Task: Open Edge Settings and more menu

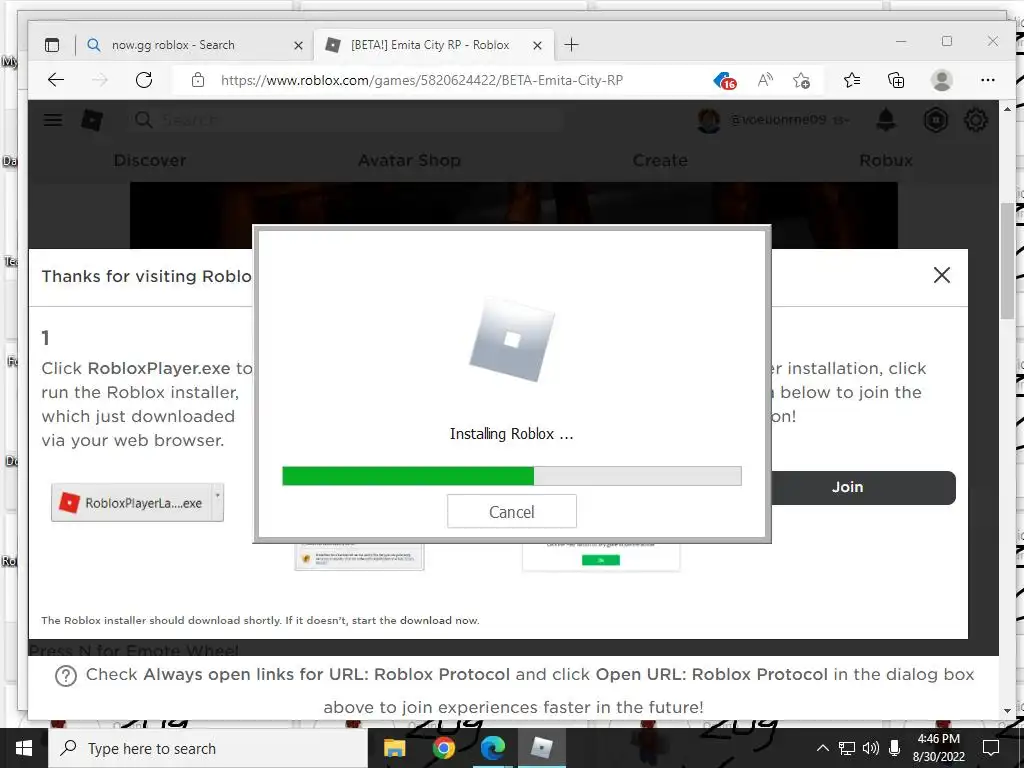Action: pyautogui.click(x=987, y=80)
